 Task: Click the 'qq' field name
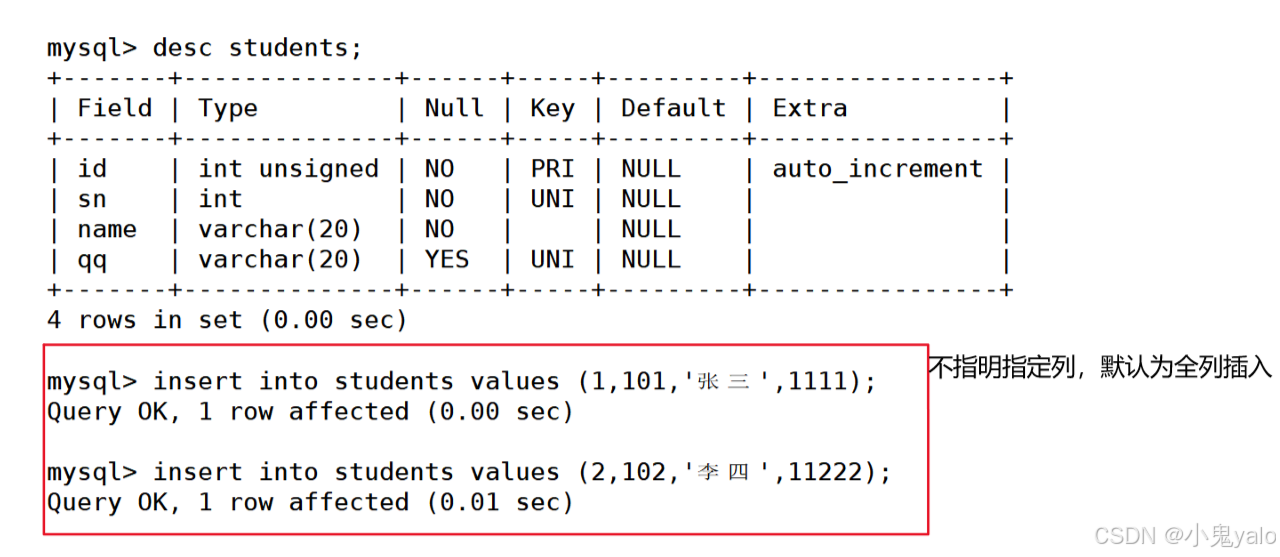(x=92, y=260)
